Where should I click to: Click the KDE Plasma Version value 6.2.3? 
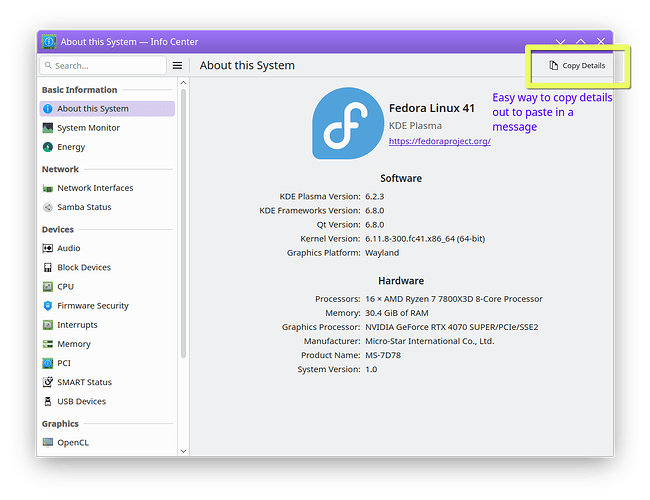374,197
